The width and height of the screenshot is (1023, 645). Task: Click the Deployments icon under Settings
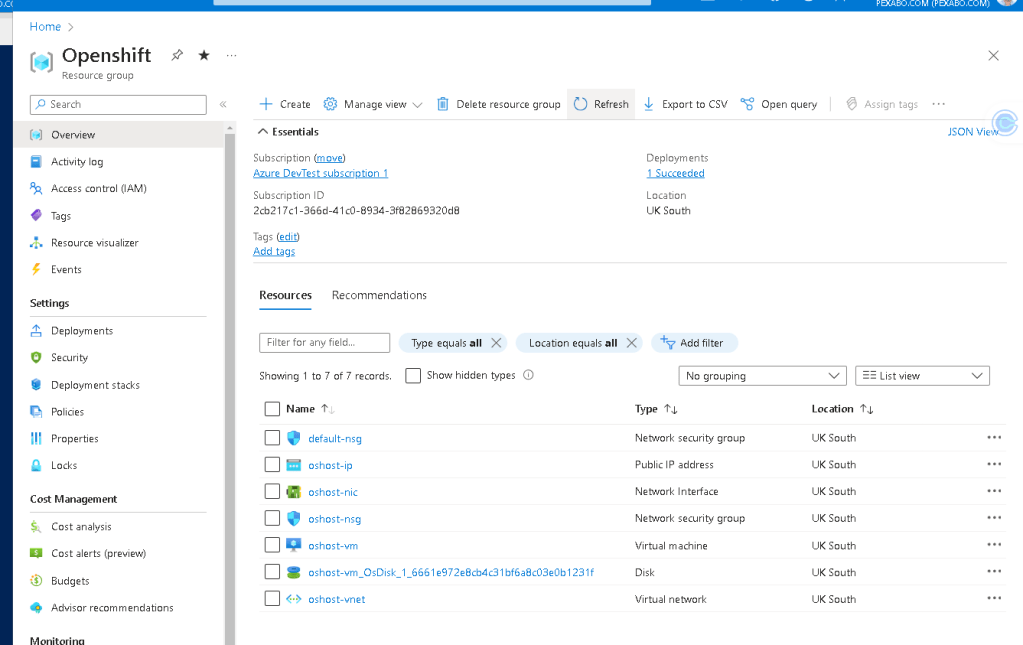37,331
